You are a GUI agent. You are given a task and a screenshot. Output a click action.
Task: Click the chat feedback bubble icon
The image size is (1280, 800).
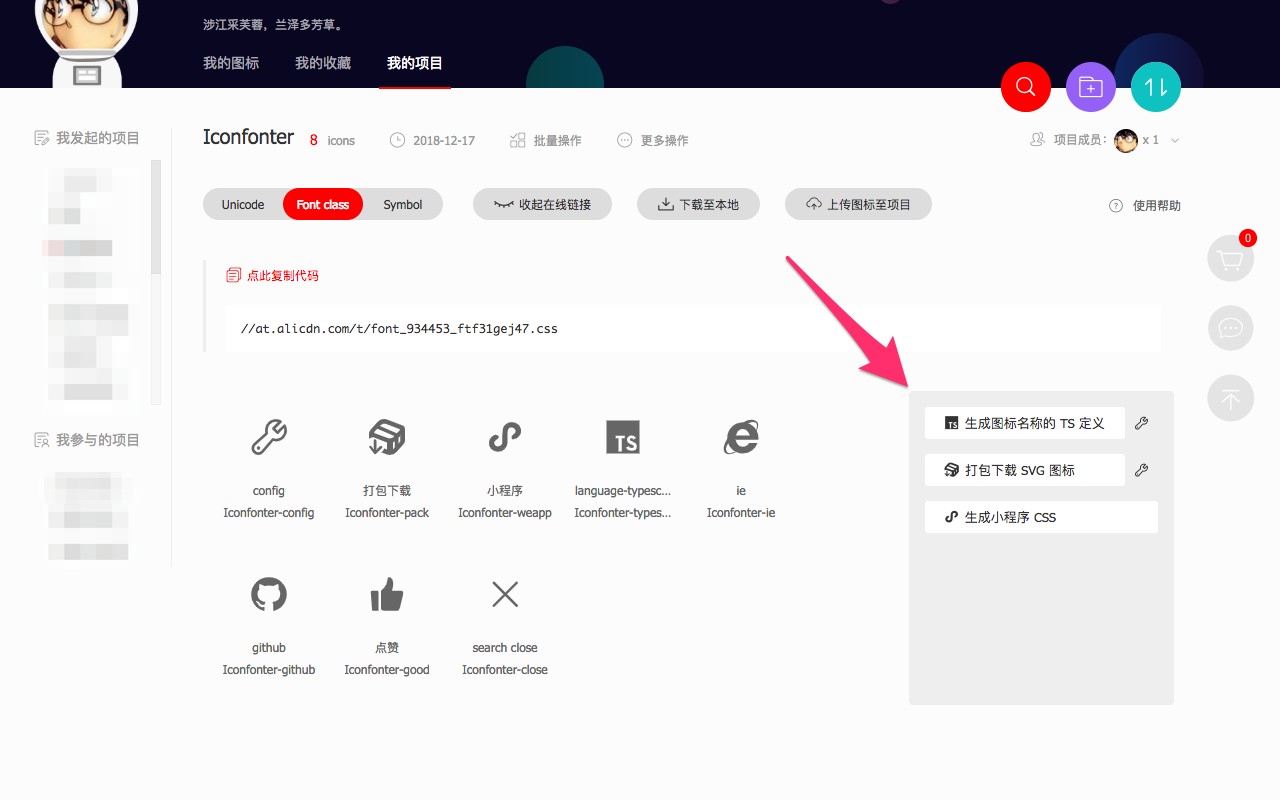tap(1230, 328)
